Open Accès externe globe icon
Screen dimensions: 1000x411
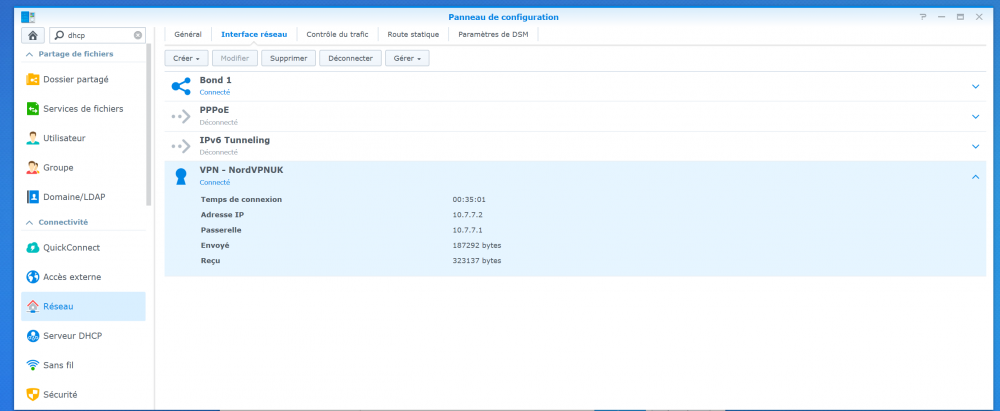tap(33, 277)
